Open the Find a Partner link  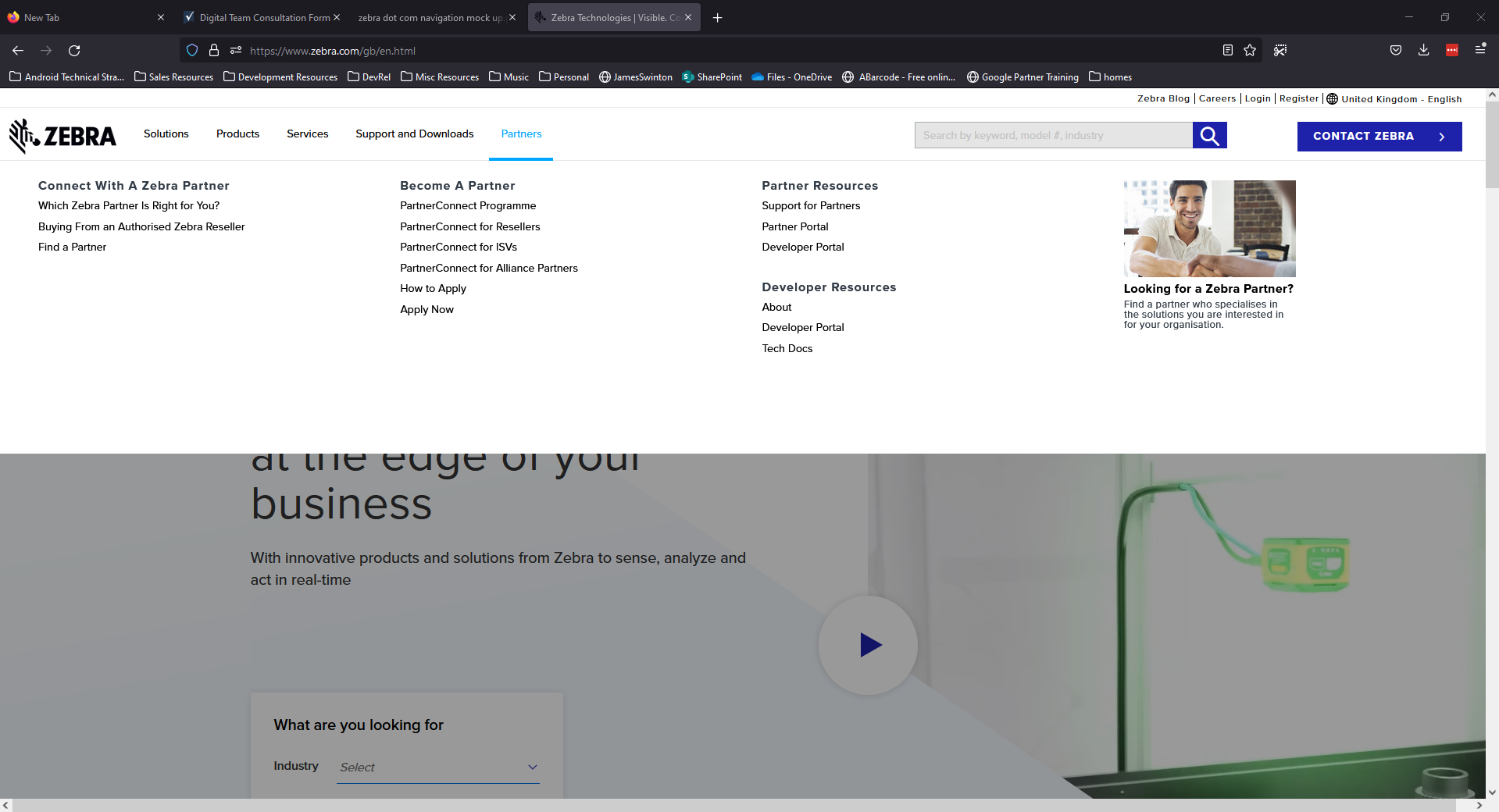tap(72, 248)
